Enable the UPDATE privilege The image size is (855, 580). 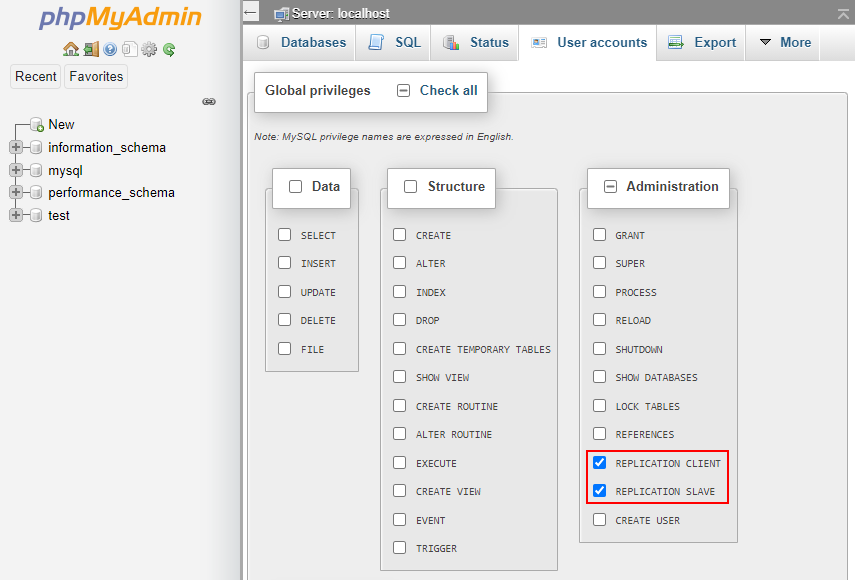pos(285,292)
